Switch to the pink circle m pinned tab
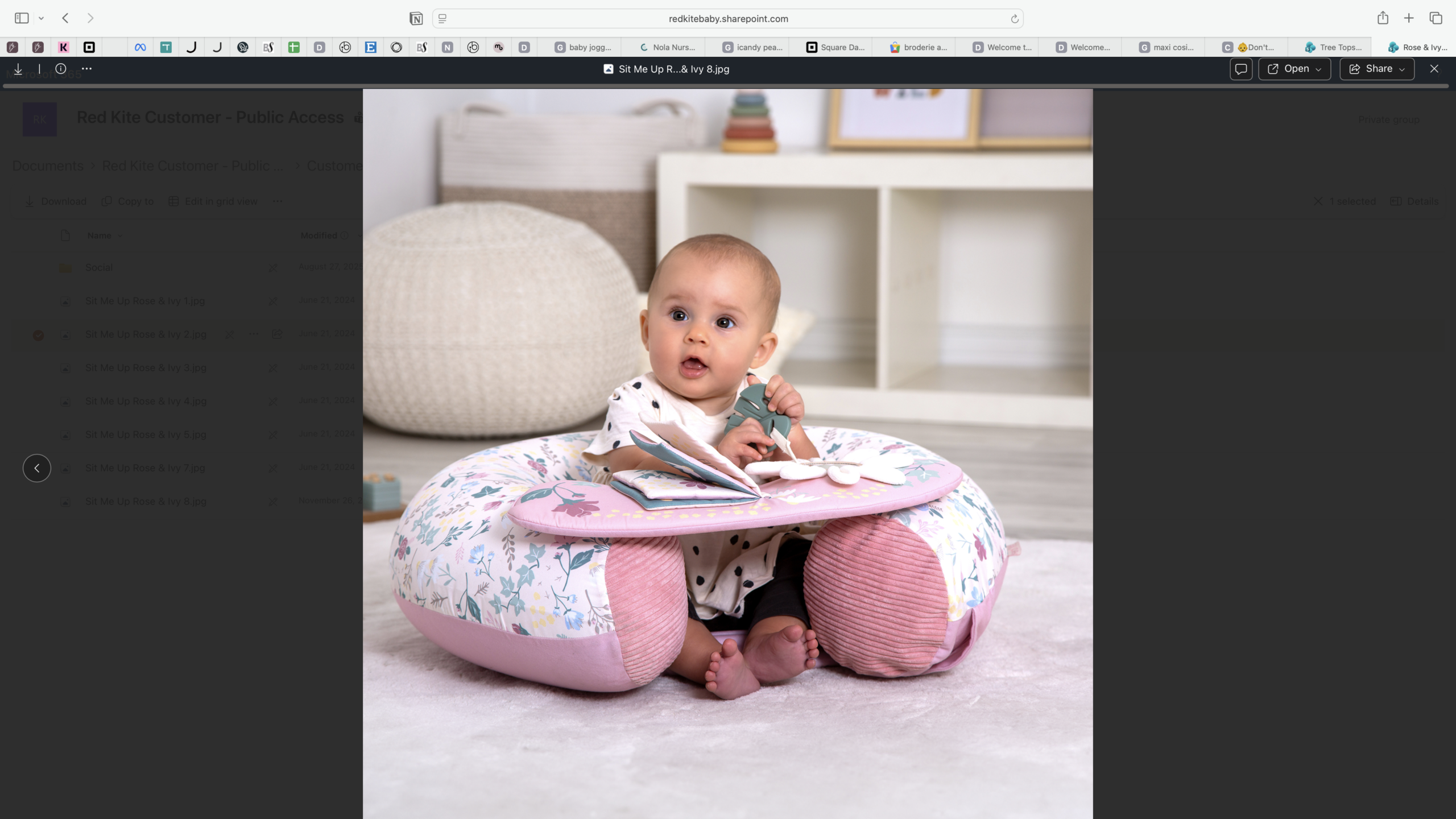1456x819 pixels. [x=498, y=47]
